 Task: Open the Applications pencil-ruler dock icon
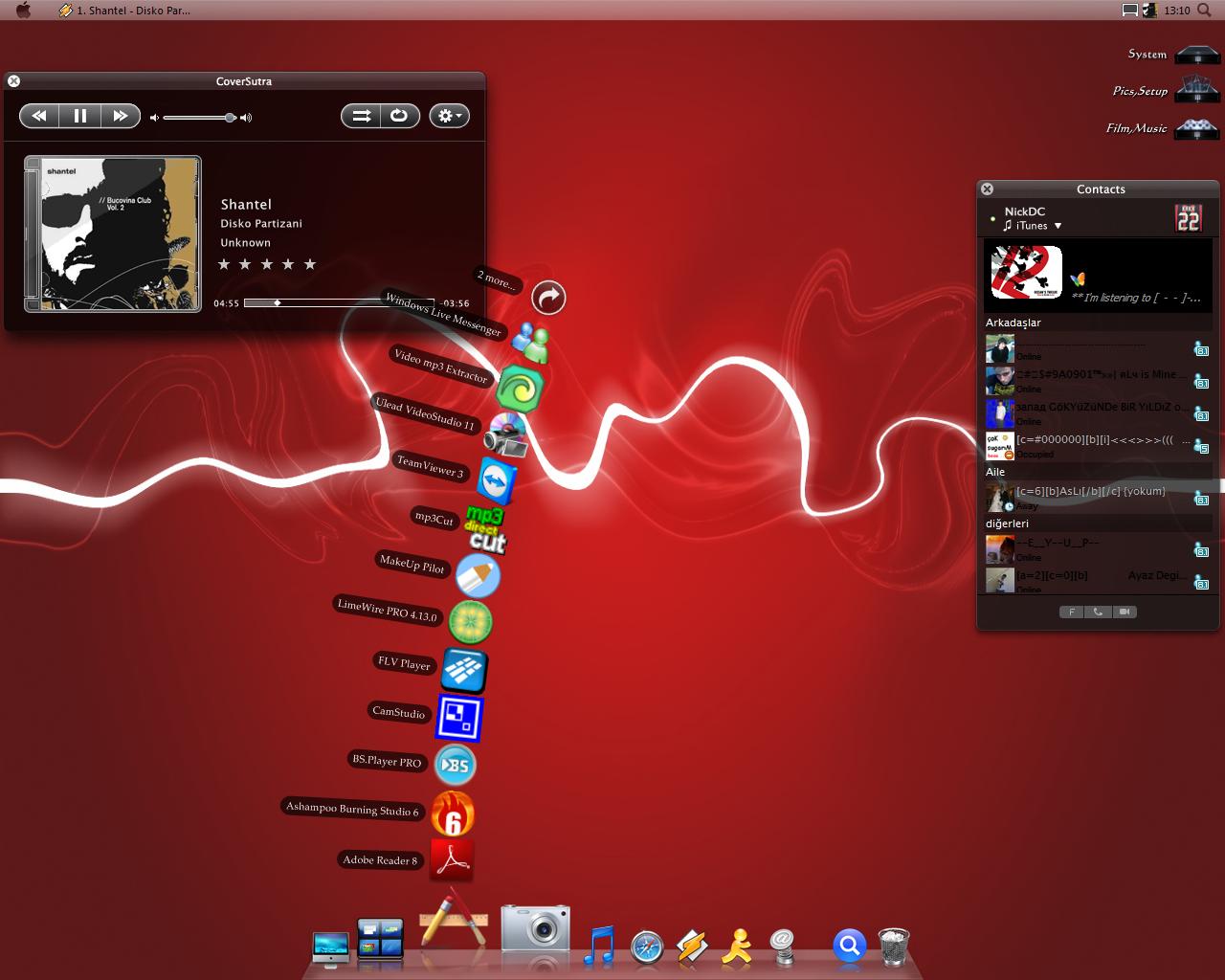pos(454,919)
